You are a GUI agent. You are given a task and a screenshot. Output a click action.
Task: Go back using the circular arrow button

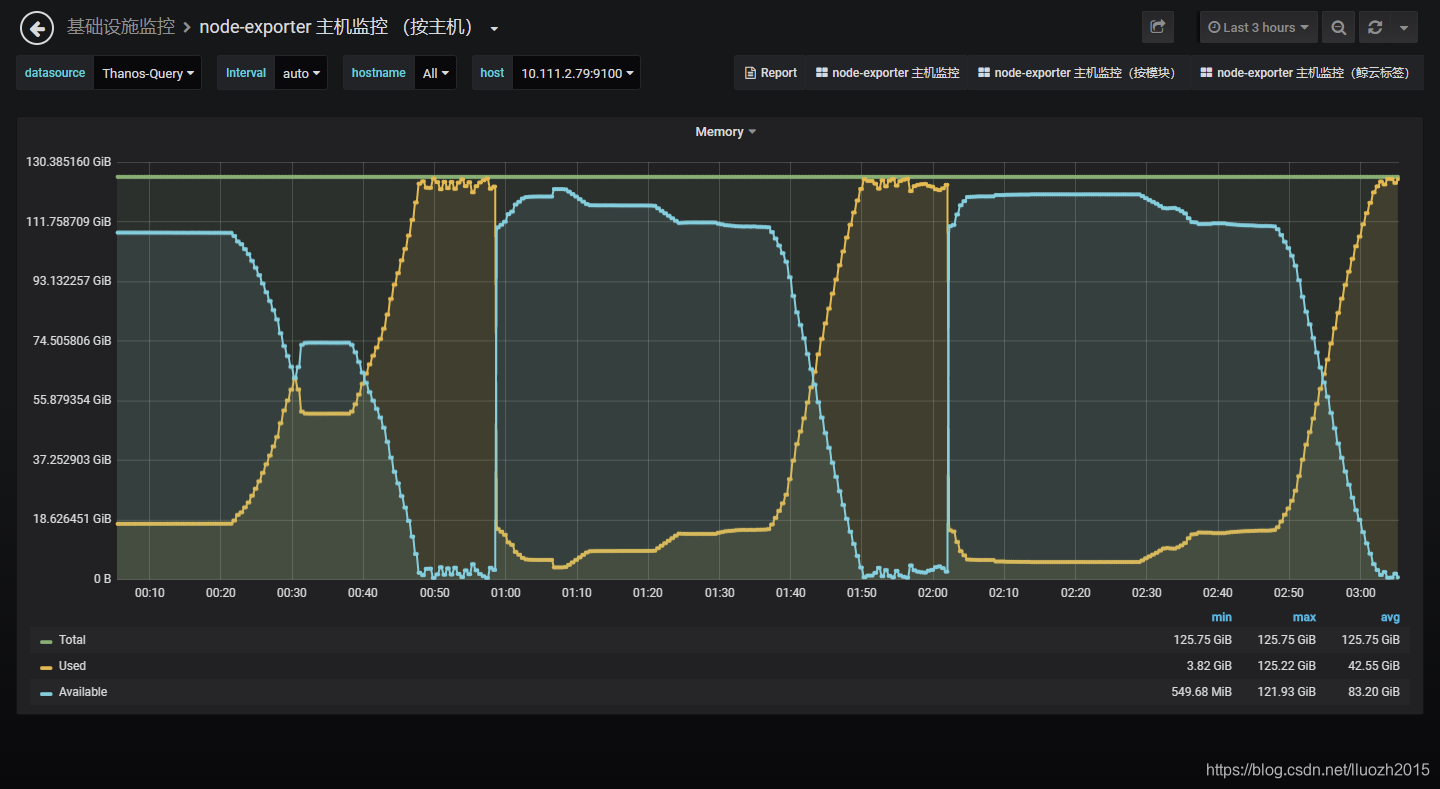[37, 28]
